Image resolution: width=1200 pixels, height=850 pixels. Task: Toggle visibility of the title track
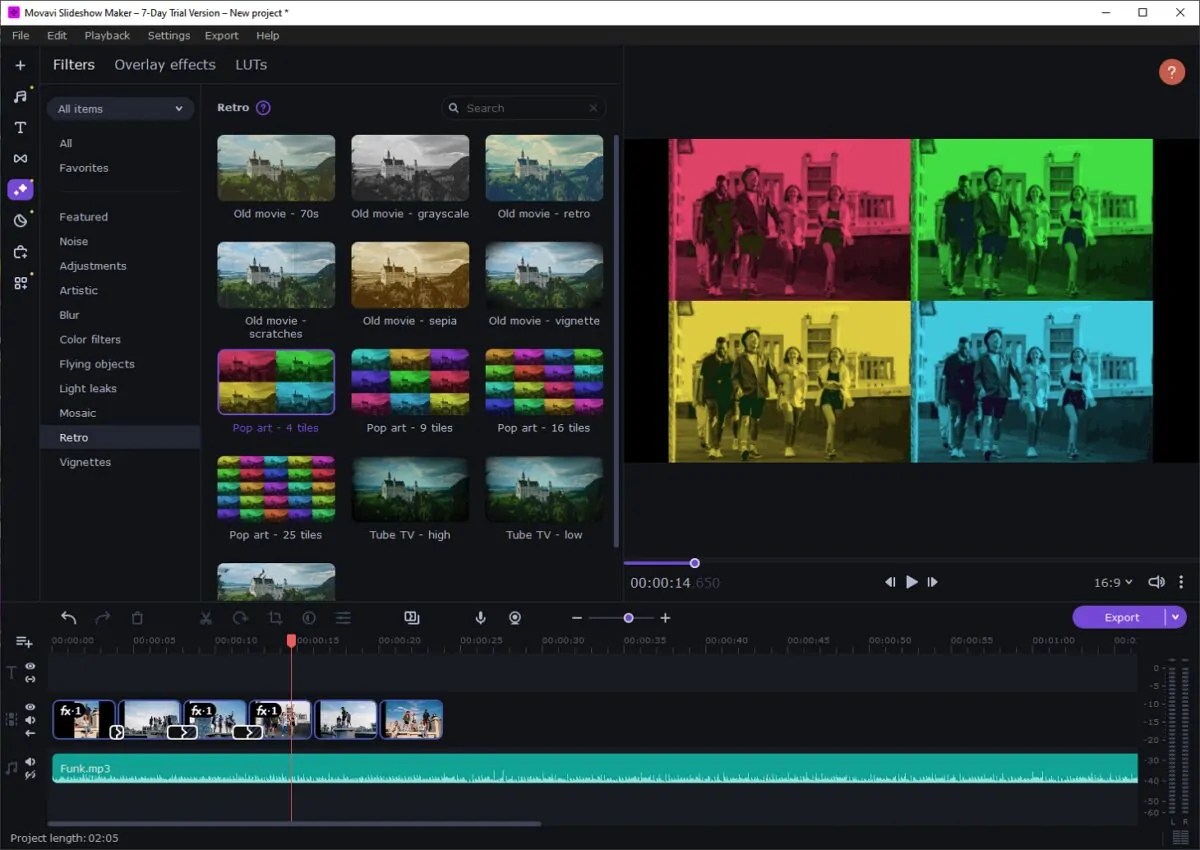30,665
